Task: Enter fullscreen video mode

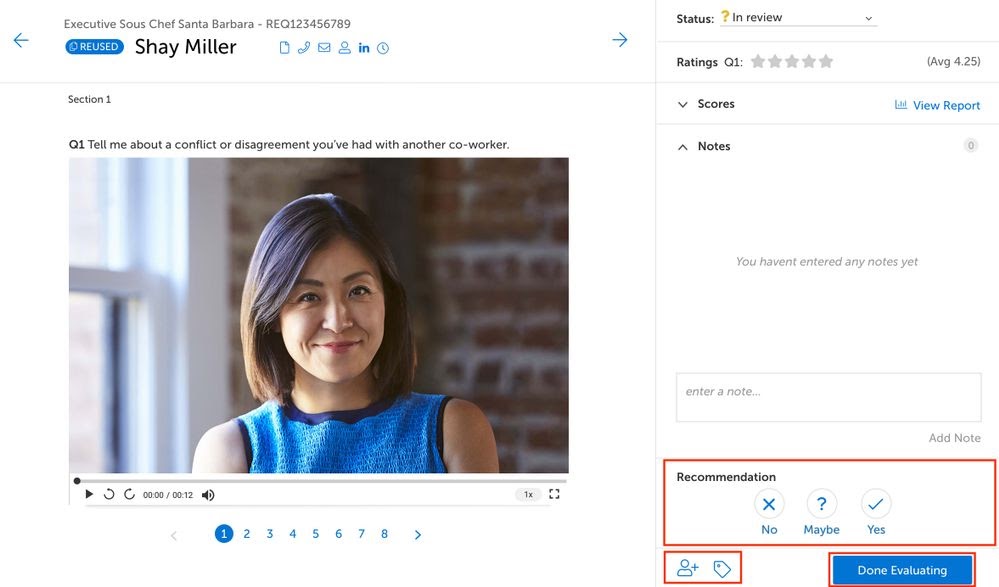Action: coord(555,494)
